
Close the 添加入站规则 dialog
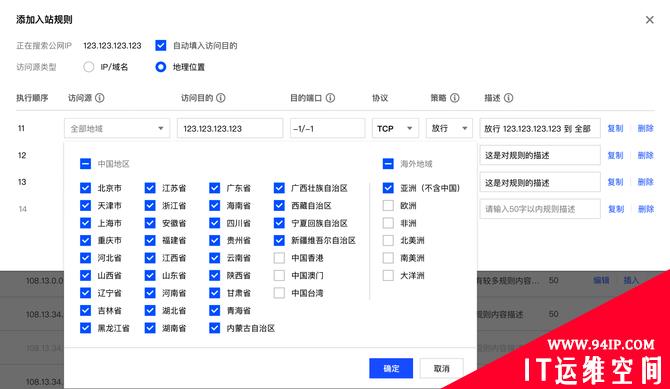[649, 20]
